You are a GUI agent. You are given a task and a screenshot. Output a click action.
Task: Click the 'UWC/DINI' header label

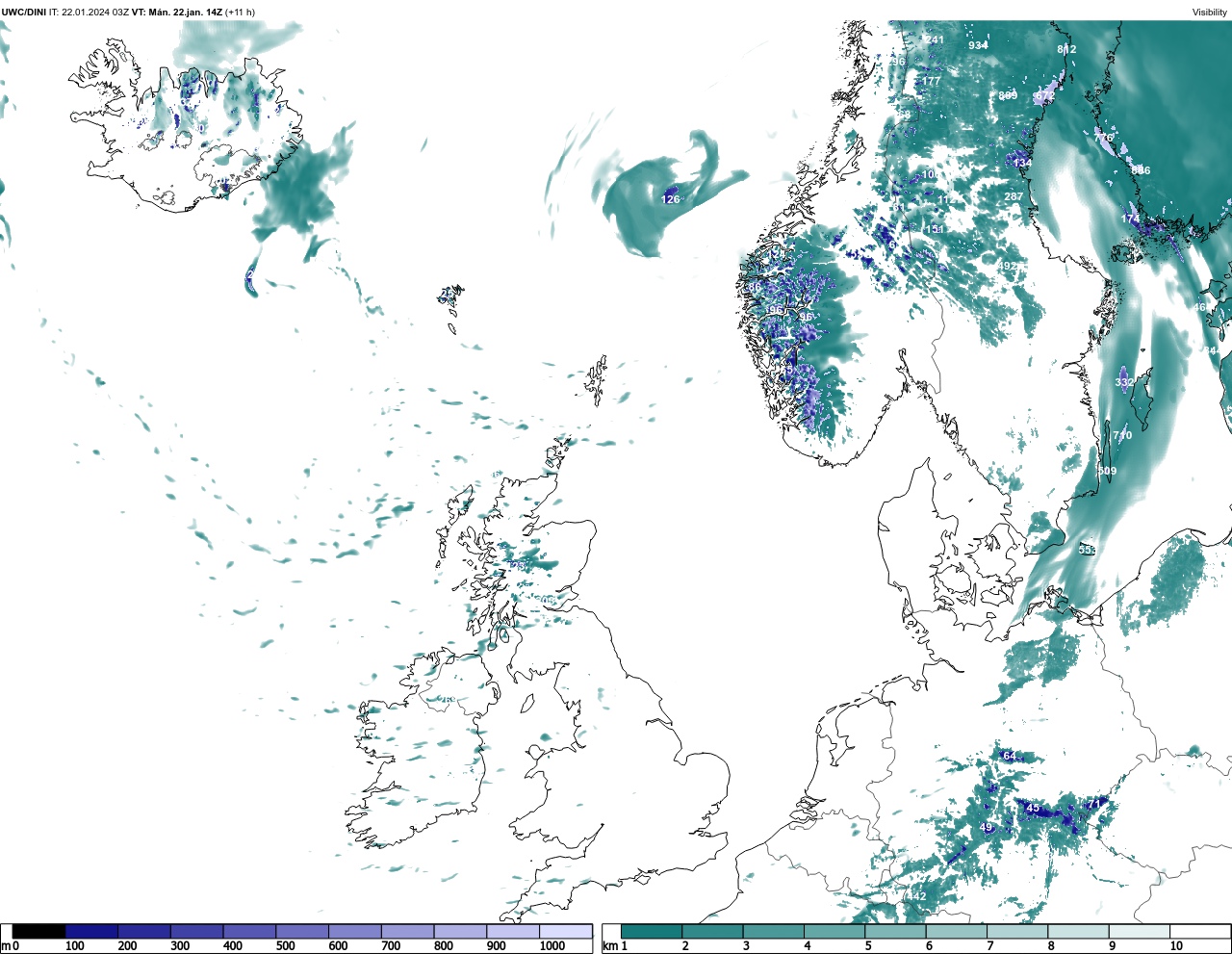[x=24, y=13]
